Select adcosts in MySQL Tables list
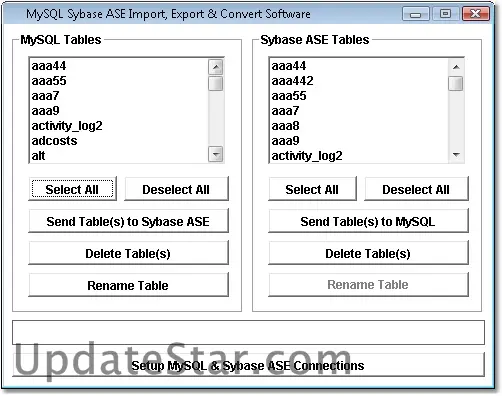Image resolution: width=502 pixels, height=396 pixels. [x=119, y=141]
